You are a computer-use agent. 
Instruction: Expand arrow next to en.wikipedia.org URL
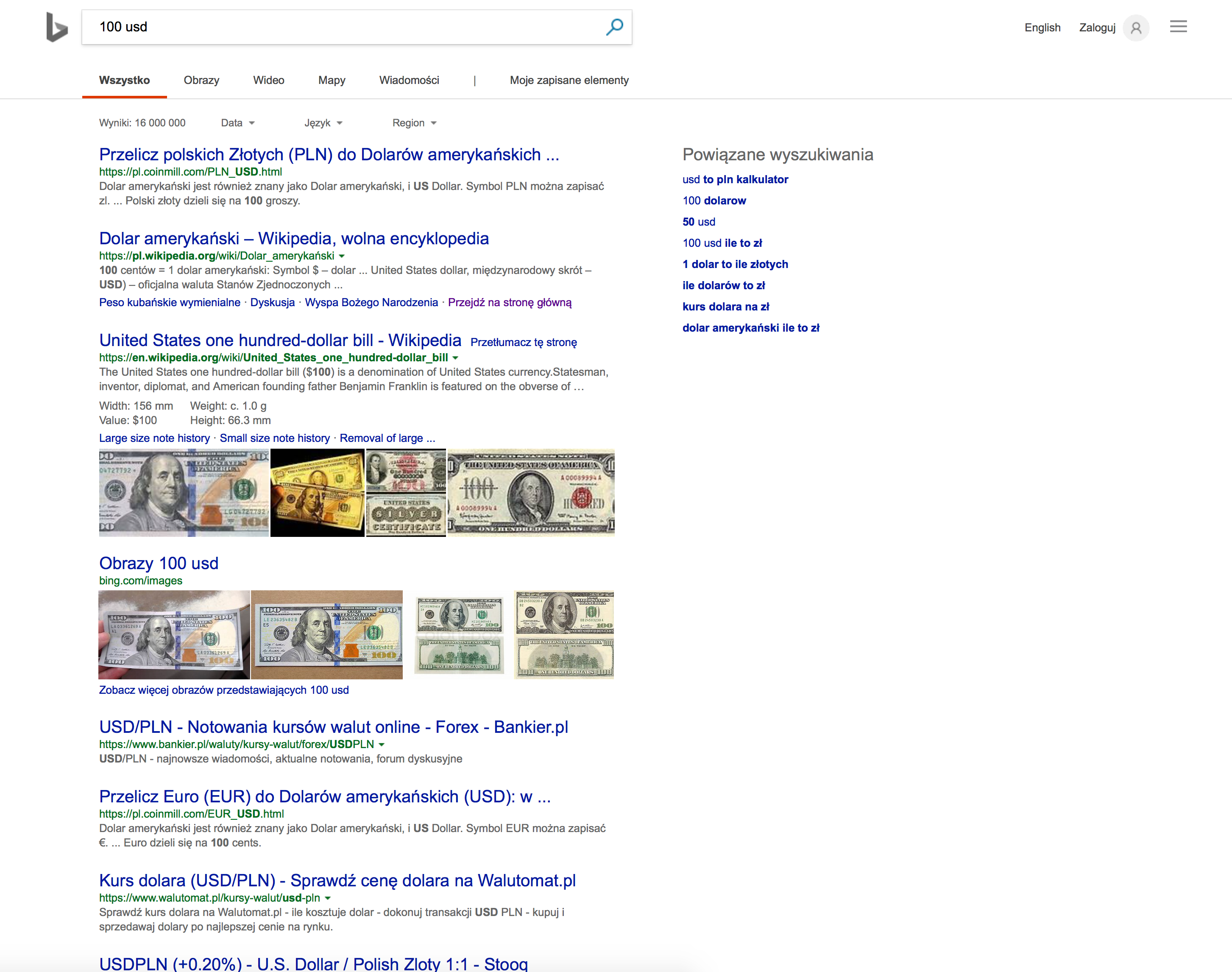click(455, 358)
